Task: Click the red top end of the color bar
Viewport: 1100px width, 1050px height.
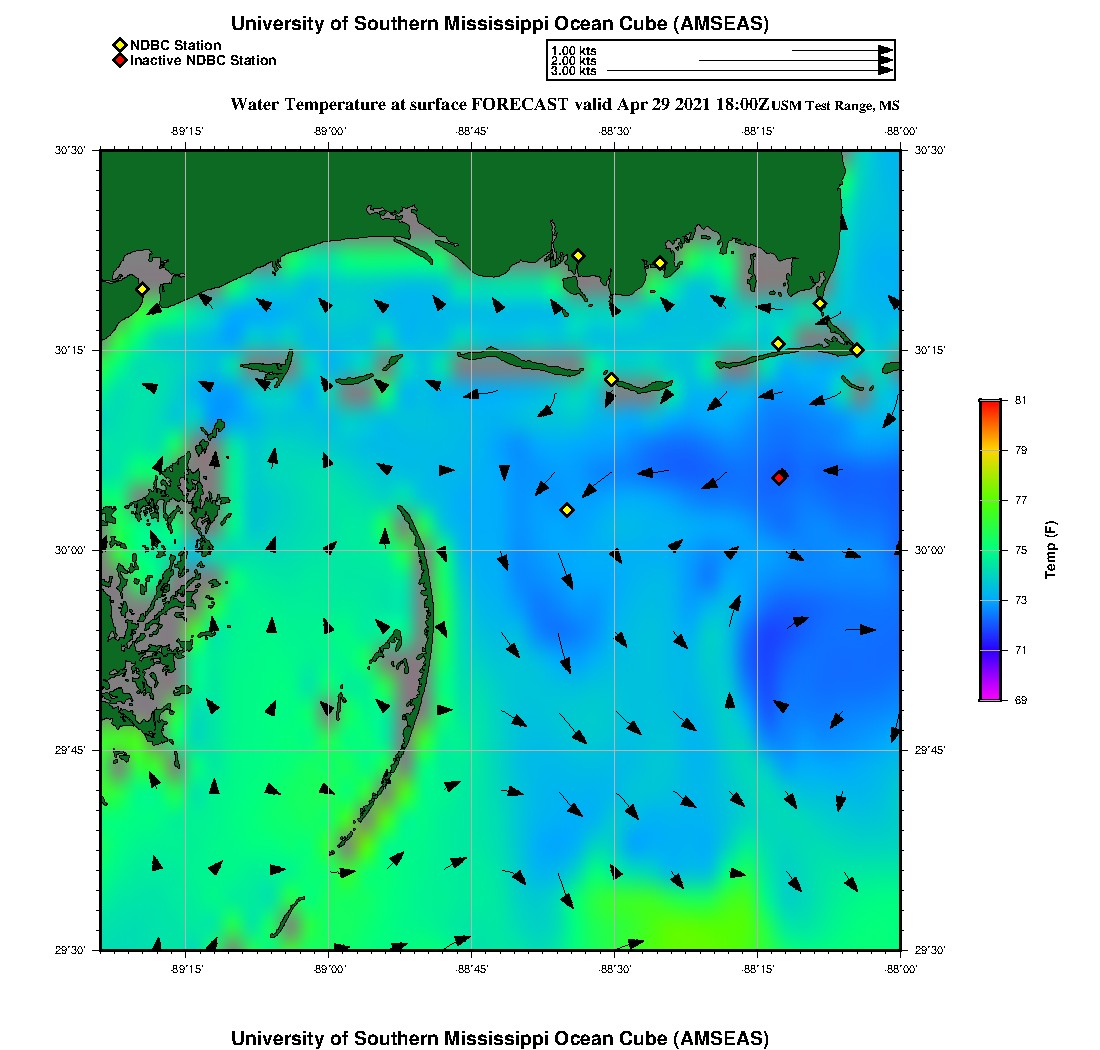Action: pos(990,404)
